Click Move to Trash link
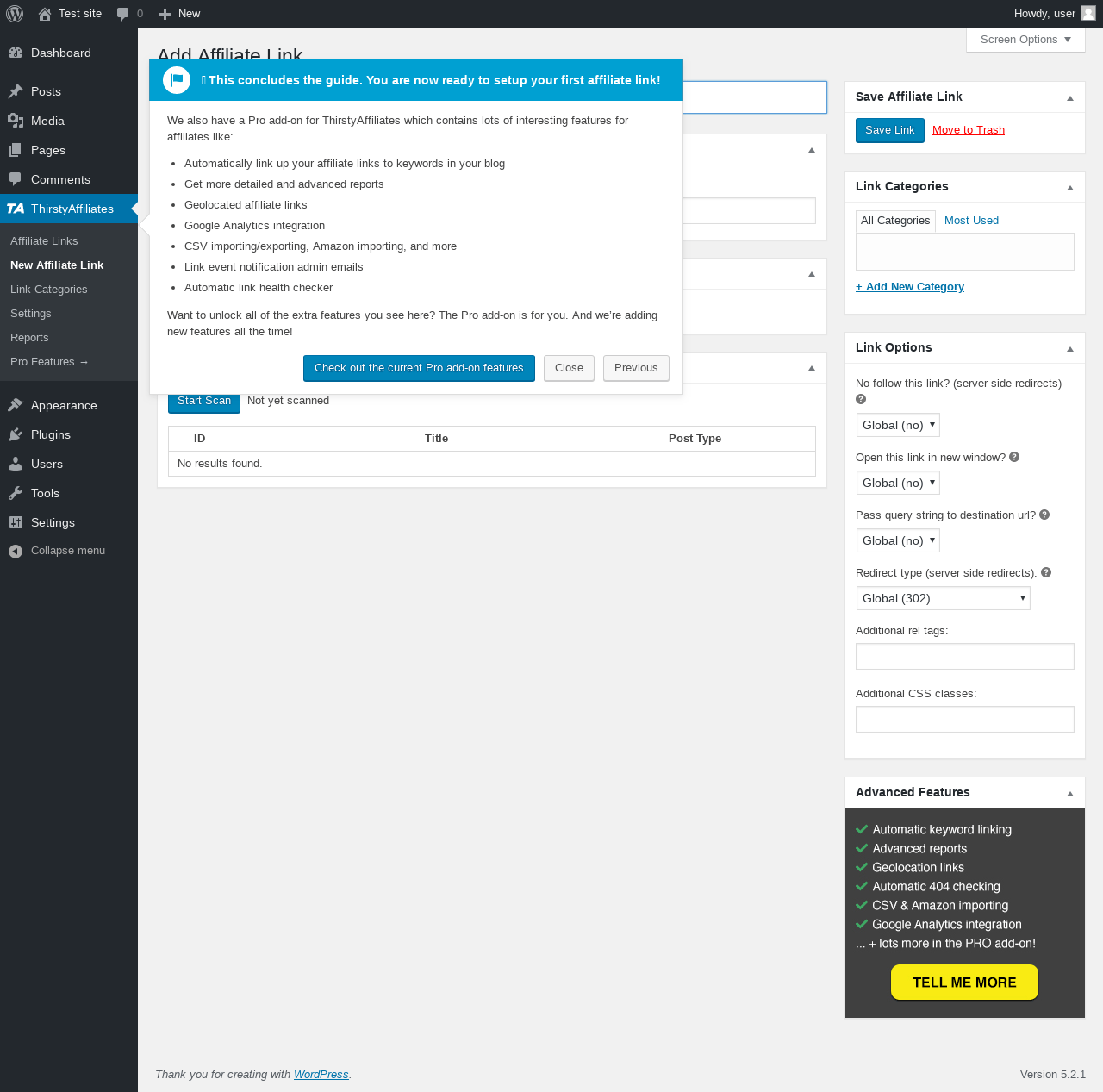 coord(969,130)
